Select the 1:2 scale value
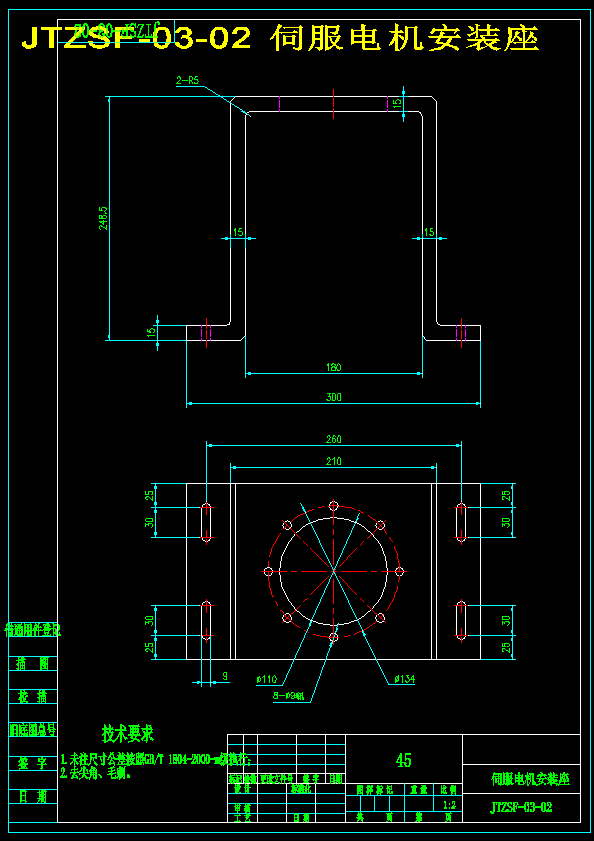 tap(450, 805)
